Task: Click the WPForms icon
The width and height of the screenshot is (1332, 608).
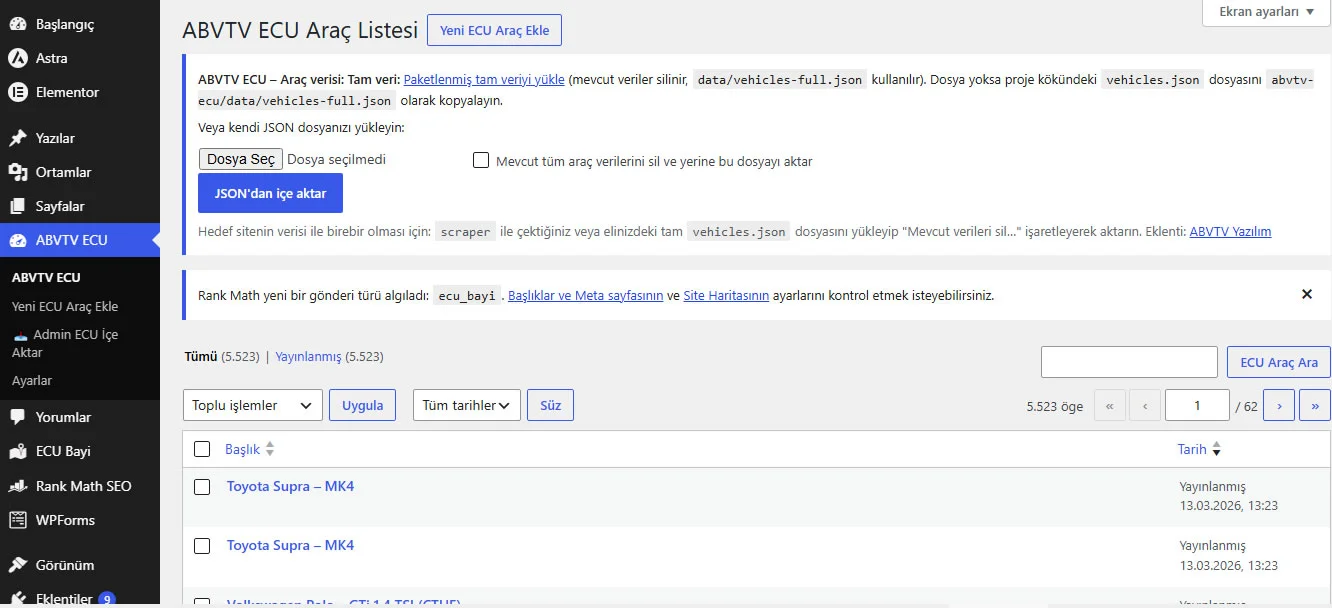Action: (x=17, y=520)
